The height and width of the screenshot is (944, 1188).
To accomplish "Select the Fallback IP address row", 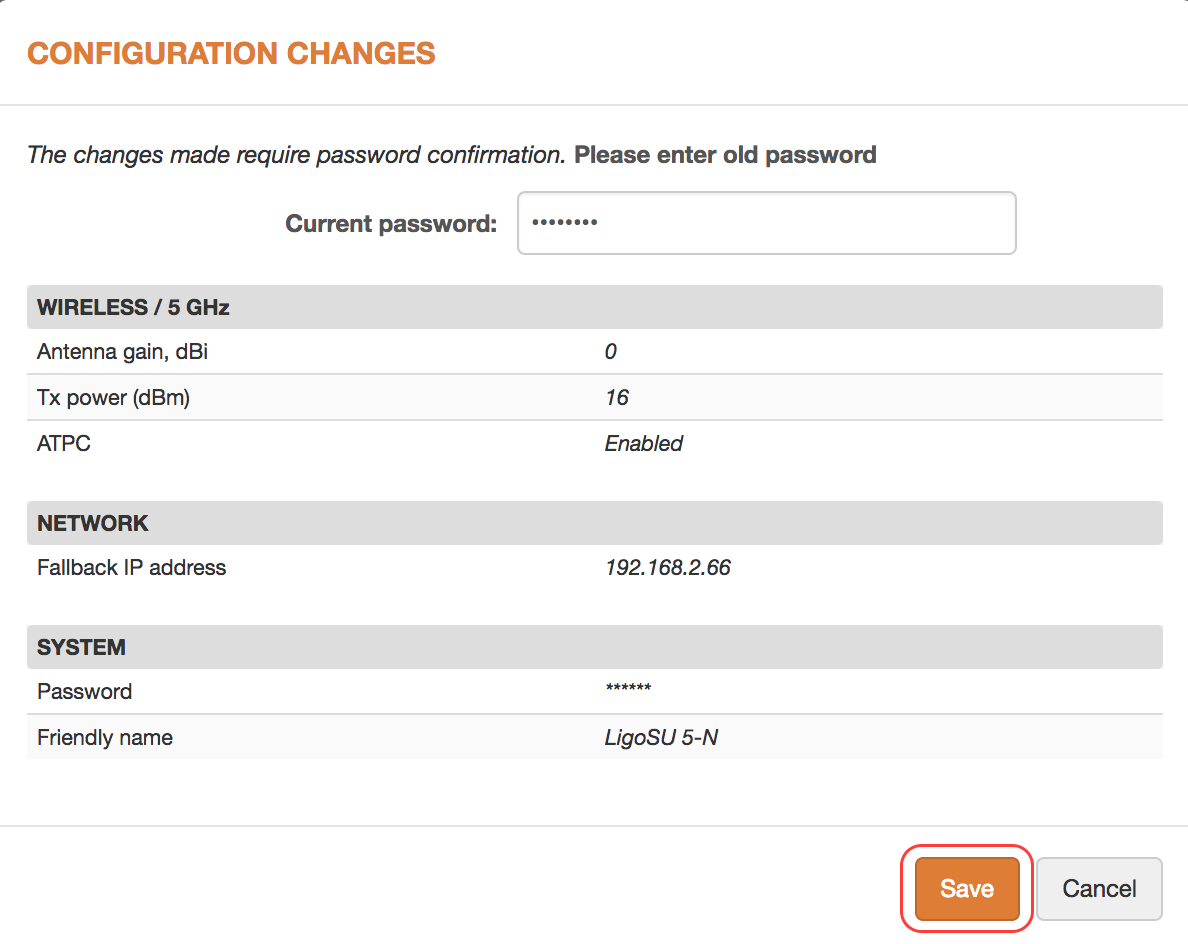I will click(131, 567).
